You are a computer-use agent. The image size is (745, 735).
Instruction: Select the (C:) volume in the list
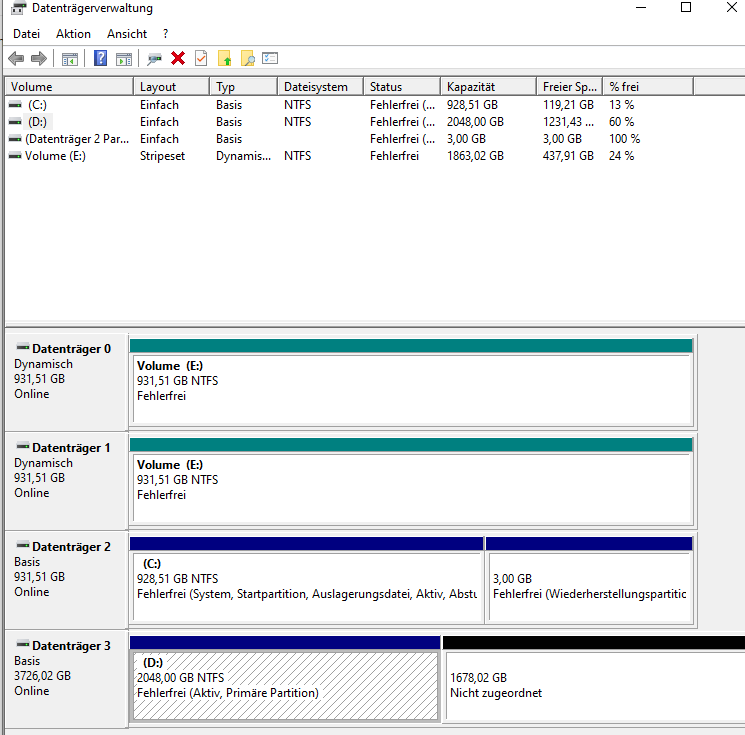point(37,105)
